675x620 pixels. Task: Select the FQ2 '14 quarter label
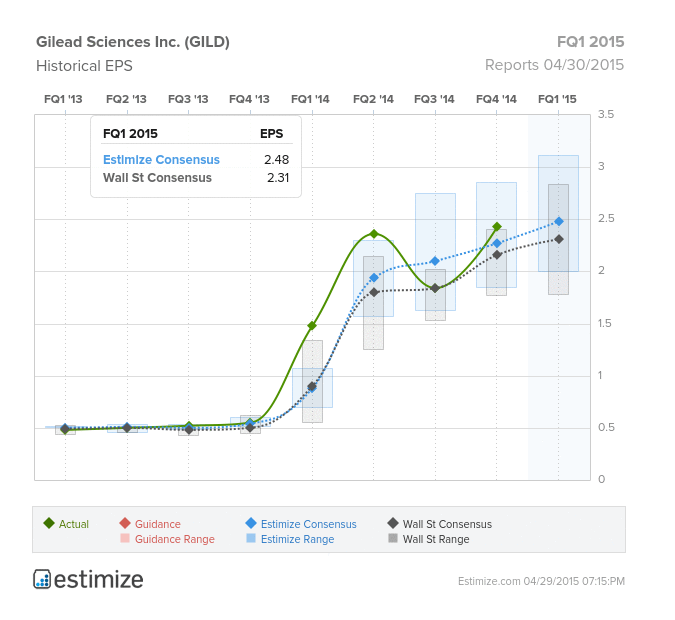[373, 99]
